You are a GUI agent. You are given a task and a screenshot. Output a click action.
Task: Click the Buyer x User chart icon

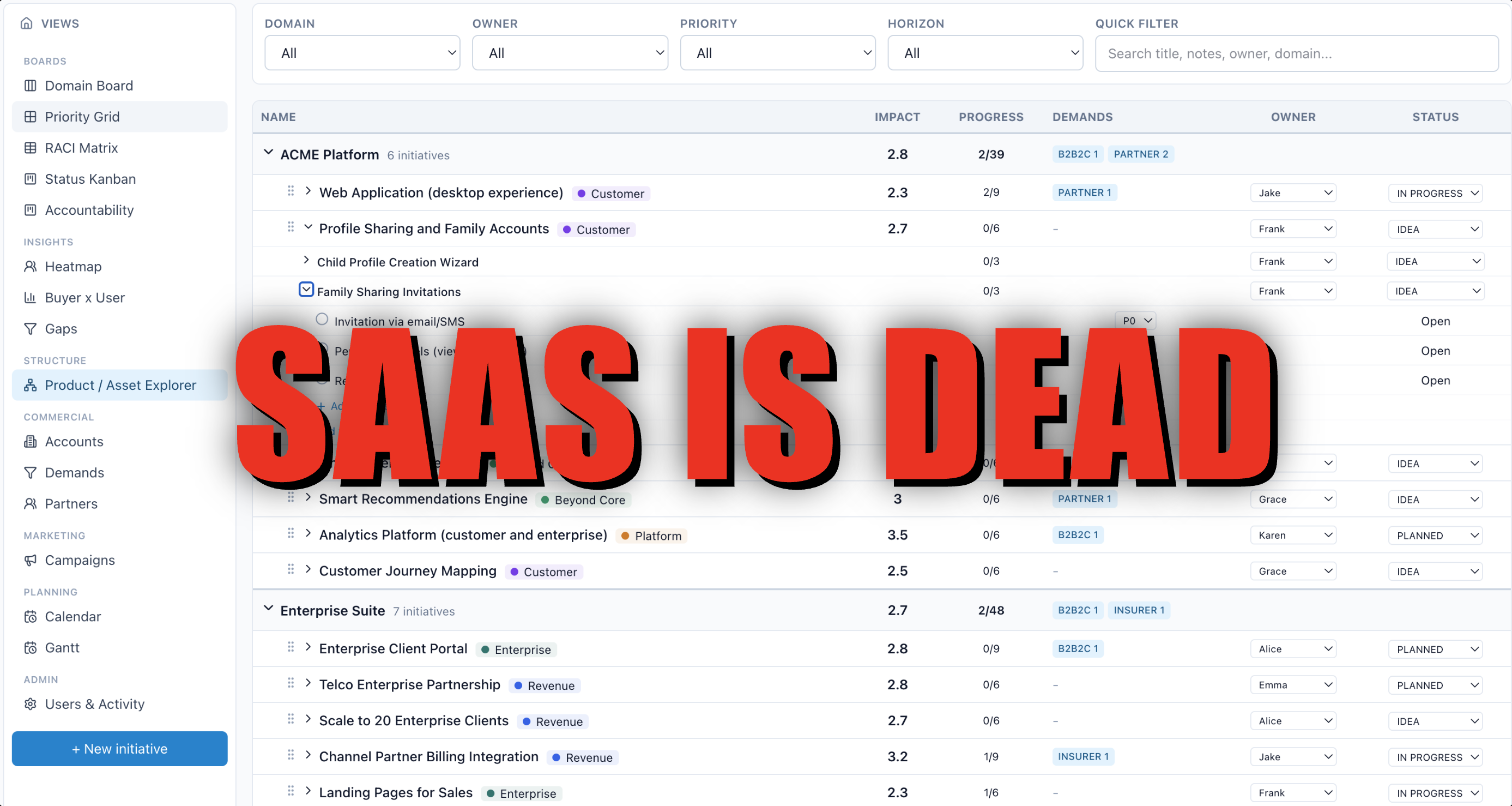[30, 298]
